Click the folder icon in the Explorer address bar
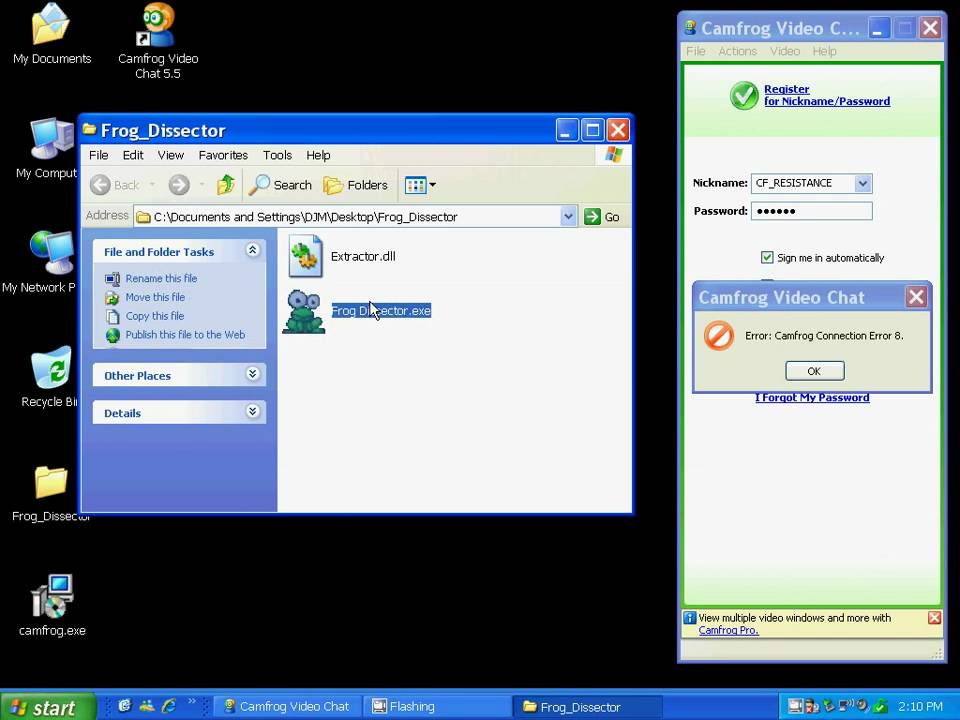 pos(143,217)
